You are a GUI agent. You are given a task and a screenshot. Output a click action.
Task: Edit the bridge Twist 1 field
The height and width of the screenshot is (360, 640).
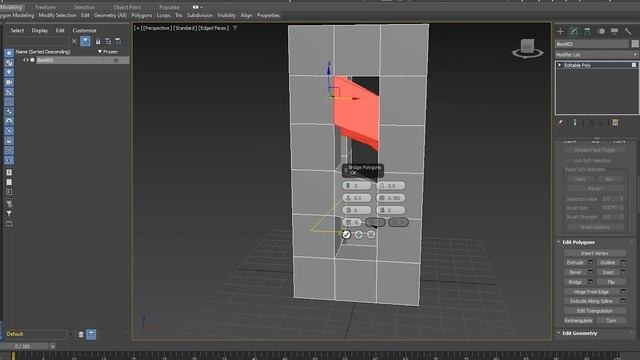tap(357, 210)
